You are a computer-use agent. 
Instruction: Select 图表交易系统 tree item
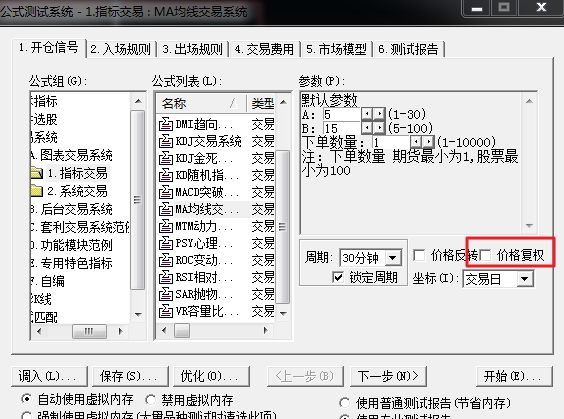click(72, 155)
